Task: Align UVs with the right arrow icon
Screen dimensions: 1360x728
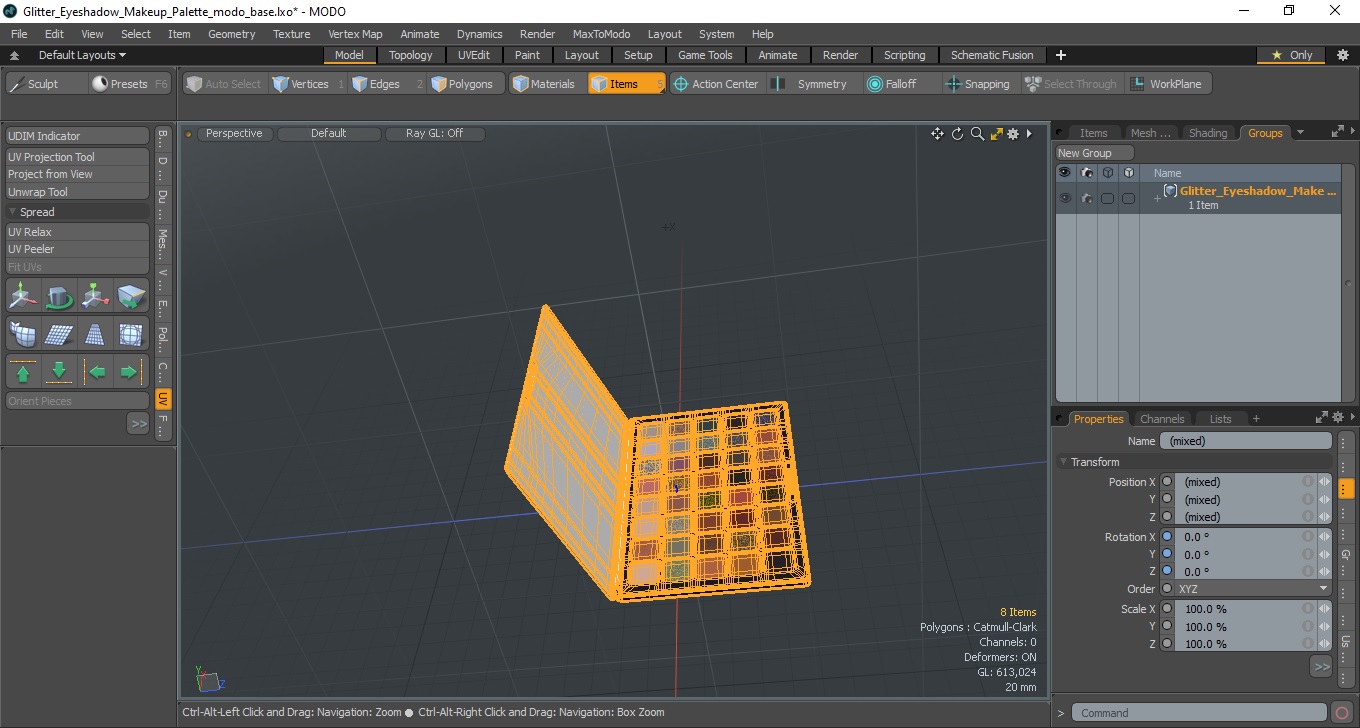Action: coord(131,372)
